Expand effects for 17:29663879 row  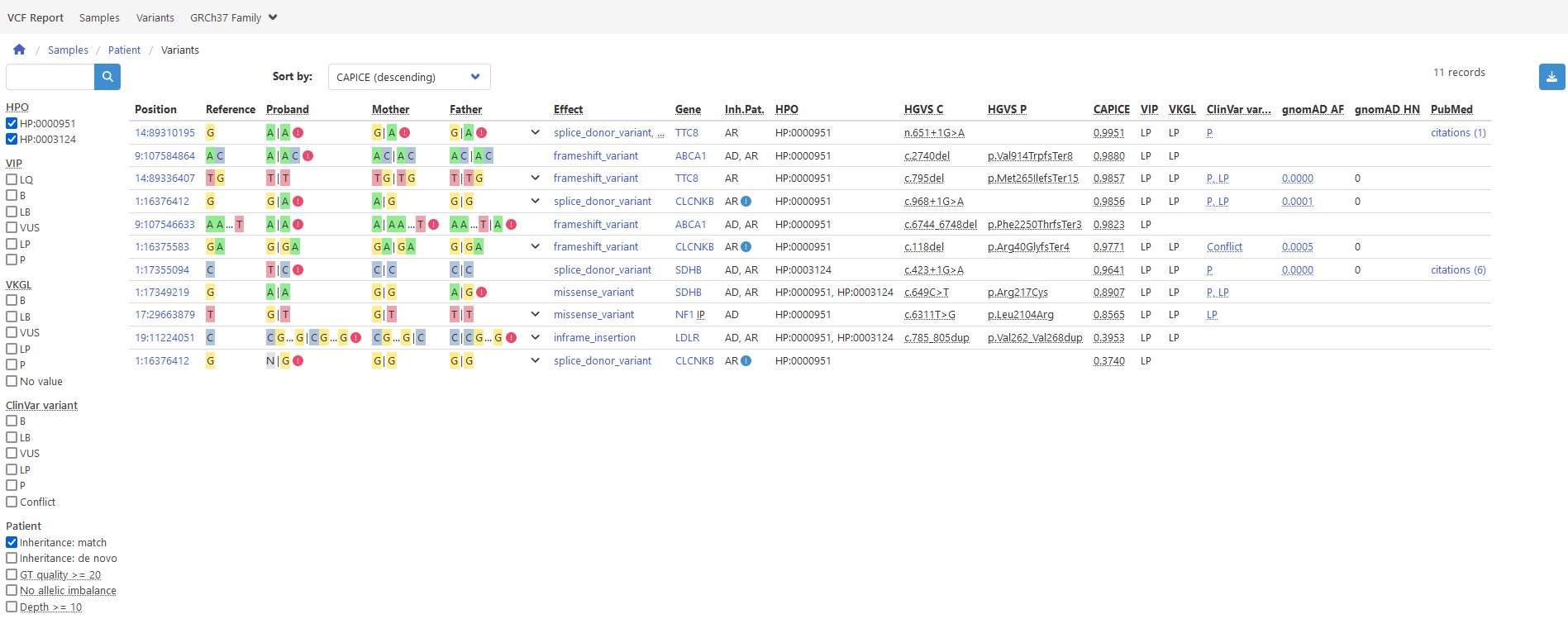[535, 314]
